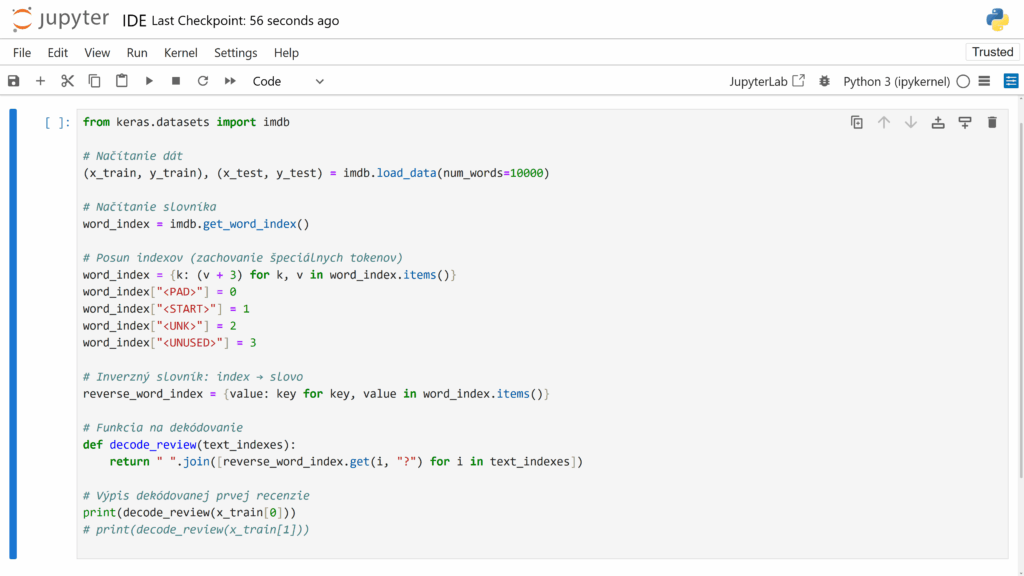The height and width of the screenshot is (576, 1024).
Task: Open the File menu
Action: pos(22,53)
